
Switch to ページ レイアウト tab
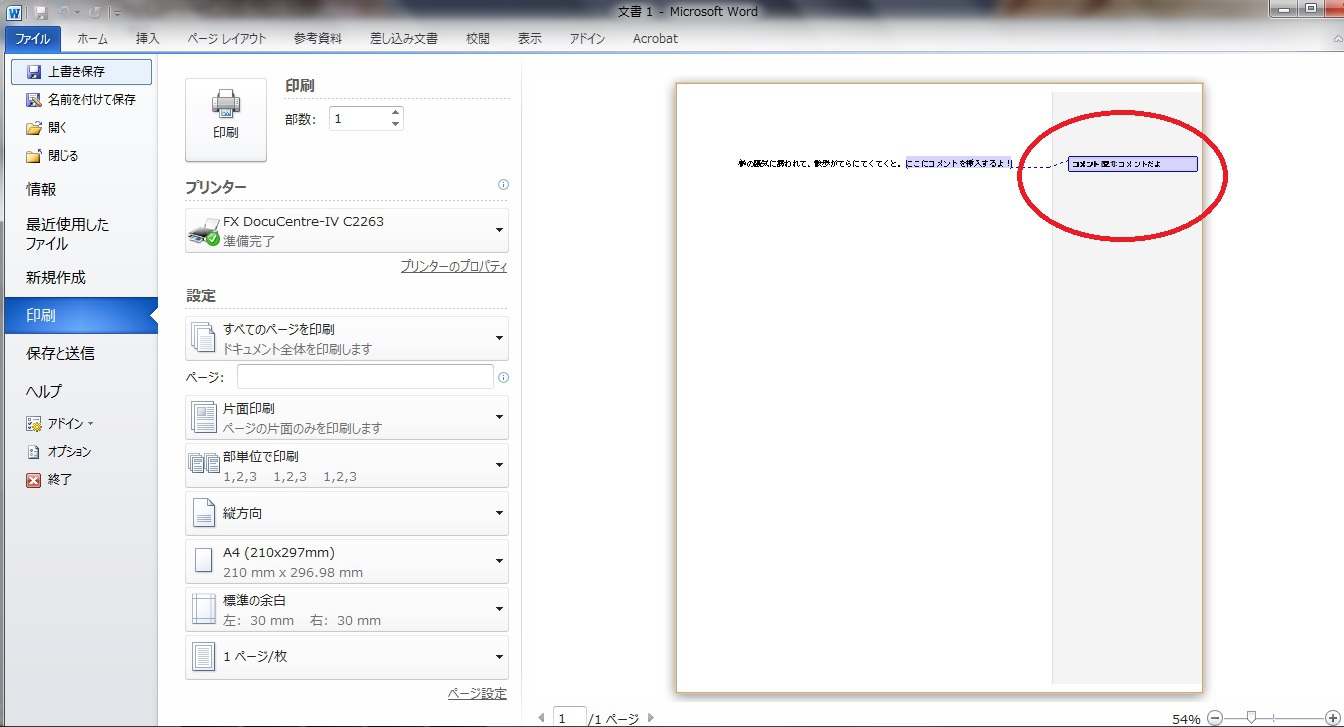(x=227, y=39)
